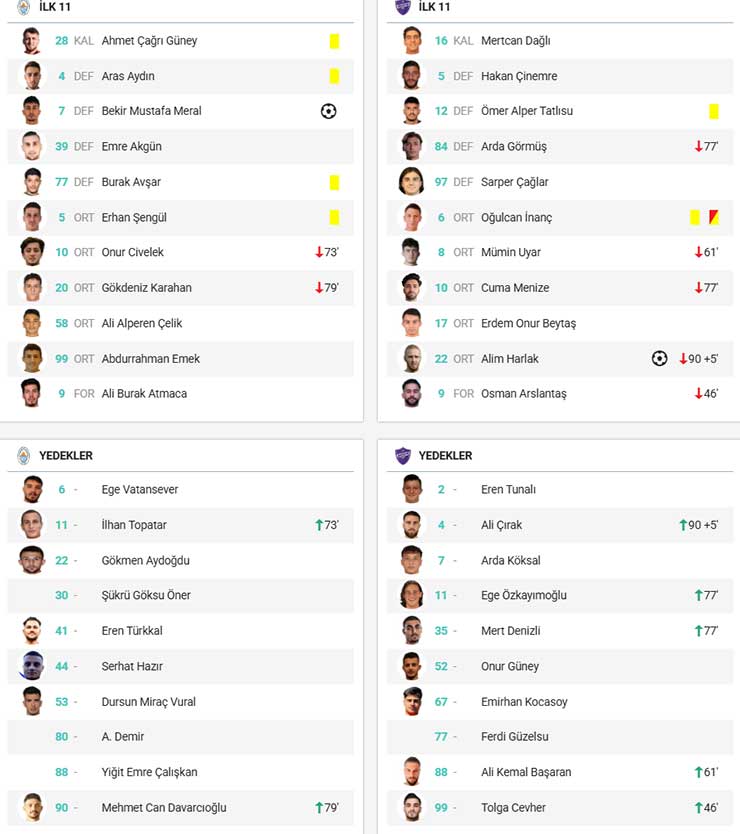Open Ali Burak Atmaca's player profile
The width and height of the screenshot is (740, 834).
coord(143,394)
